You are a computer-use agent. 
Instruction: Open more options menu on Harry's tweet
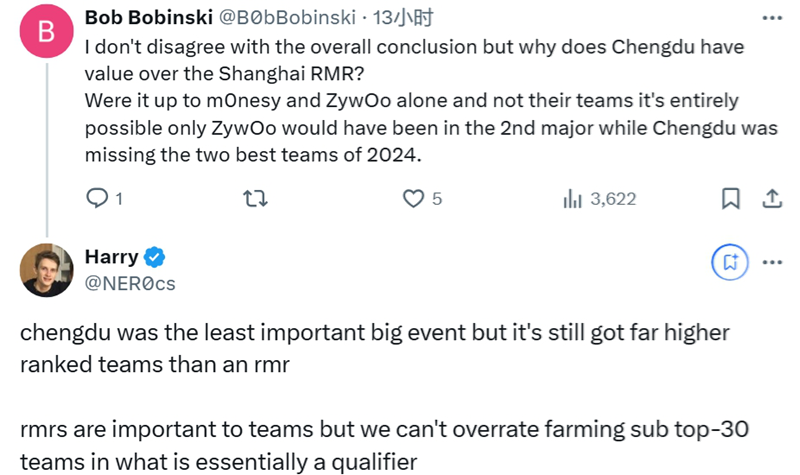[x=771, y=262]
